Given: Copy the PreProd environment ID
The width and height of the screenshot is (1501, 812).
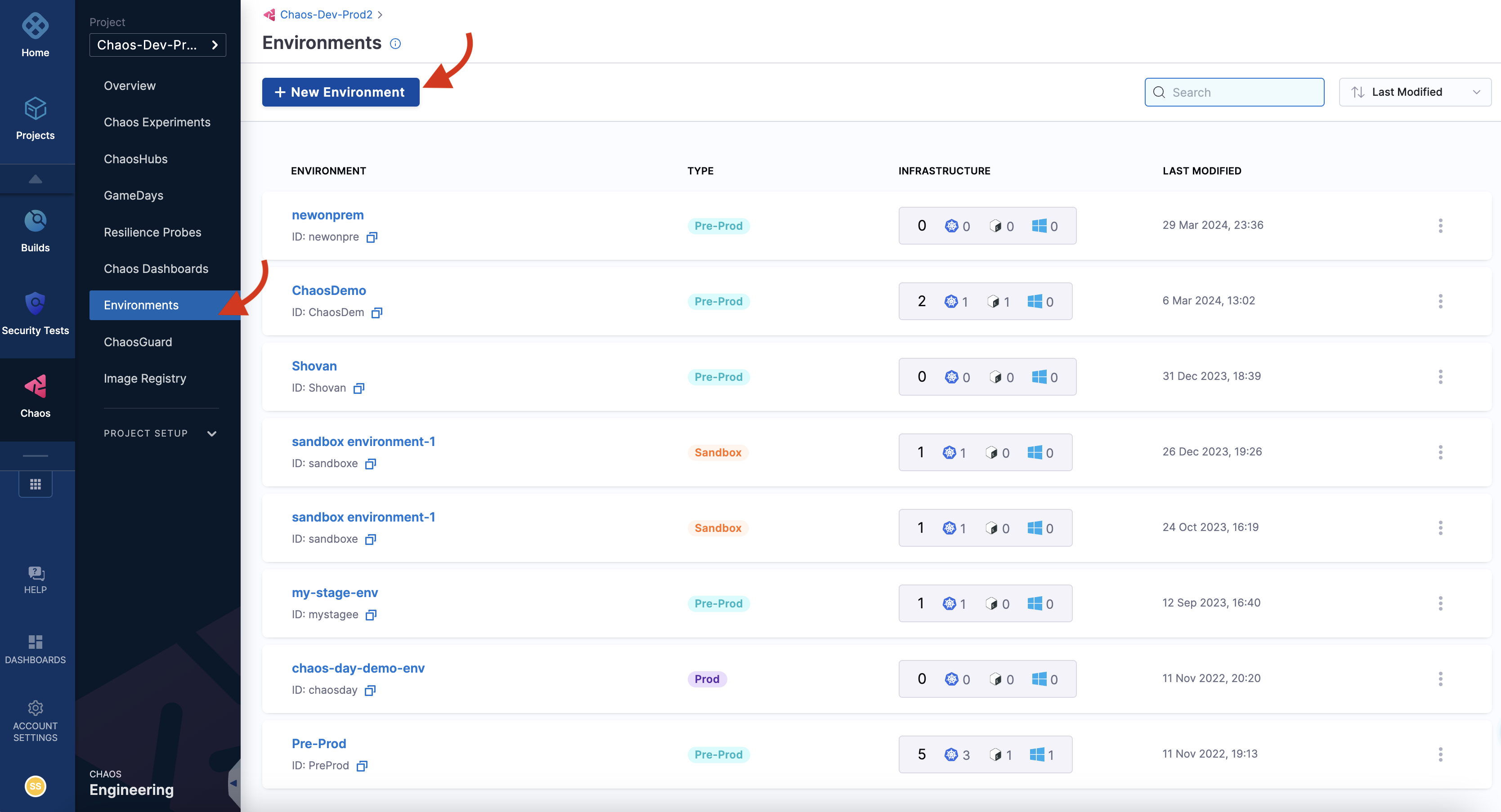Looking at the screenshot, I should tap(362, 766).
